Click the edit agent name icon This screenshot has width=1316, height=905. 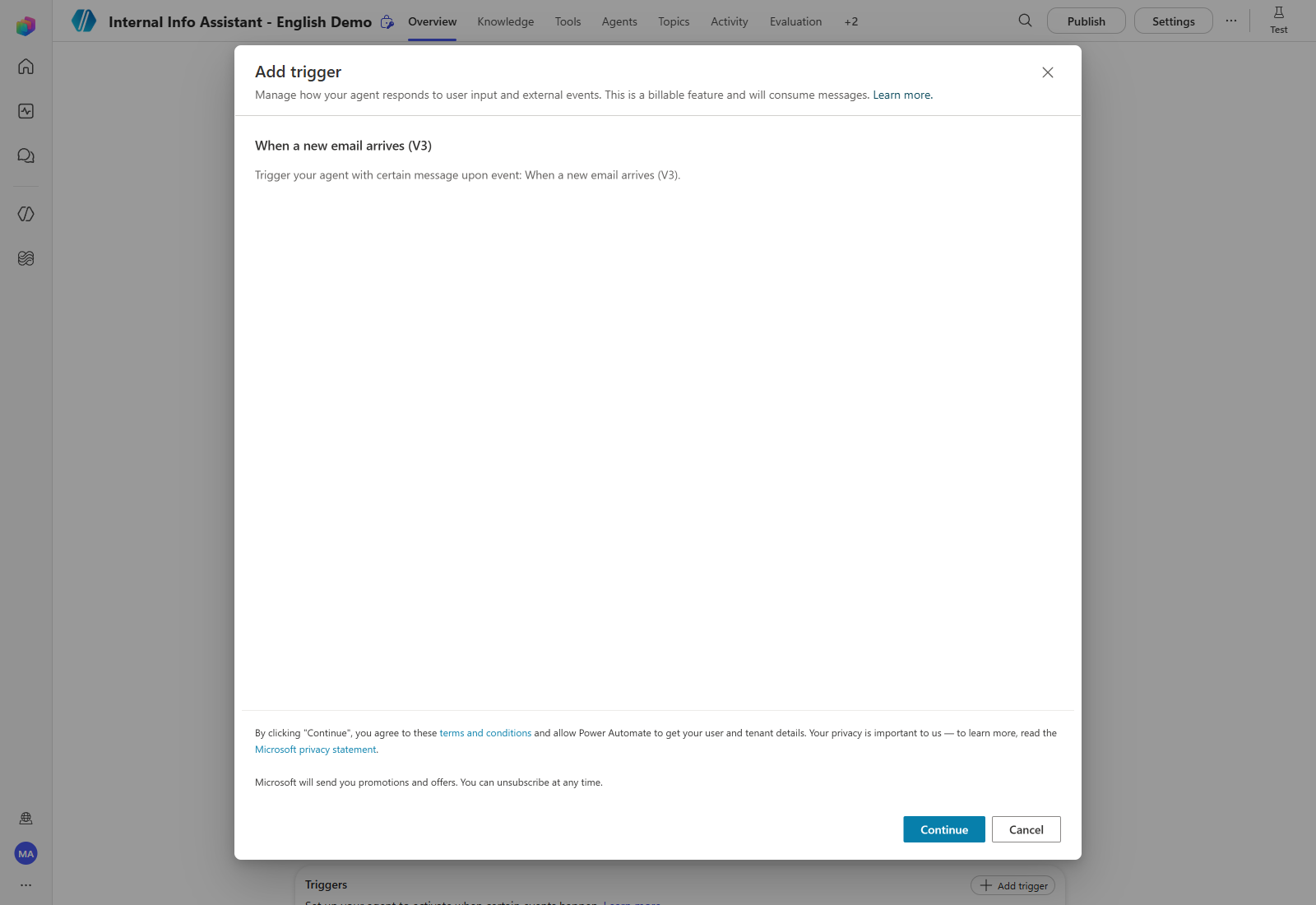pos(387,22)
